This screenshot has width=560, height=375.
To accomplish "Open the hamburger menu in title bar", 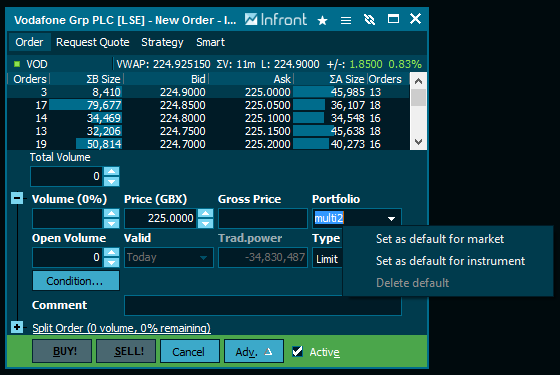I will [346, 20].
